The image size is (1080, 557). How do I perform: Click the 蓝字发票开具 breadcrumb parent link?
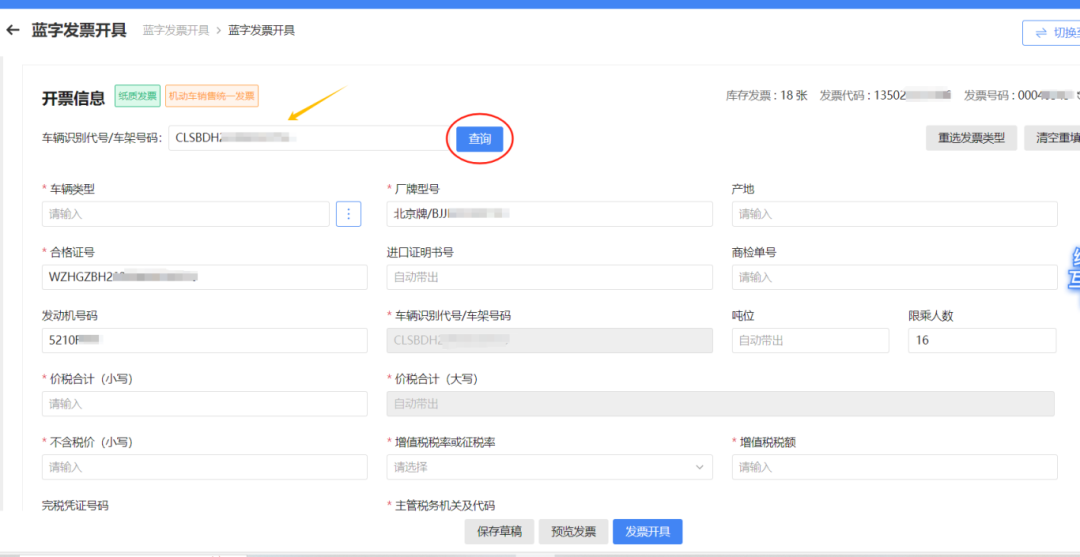[176, 30]
